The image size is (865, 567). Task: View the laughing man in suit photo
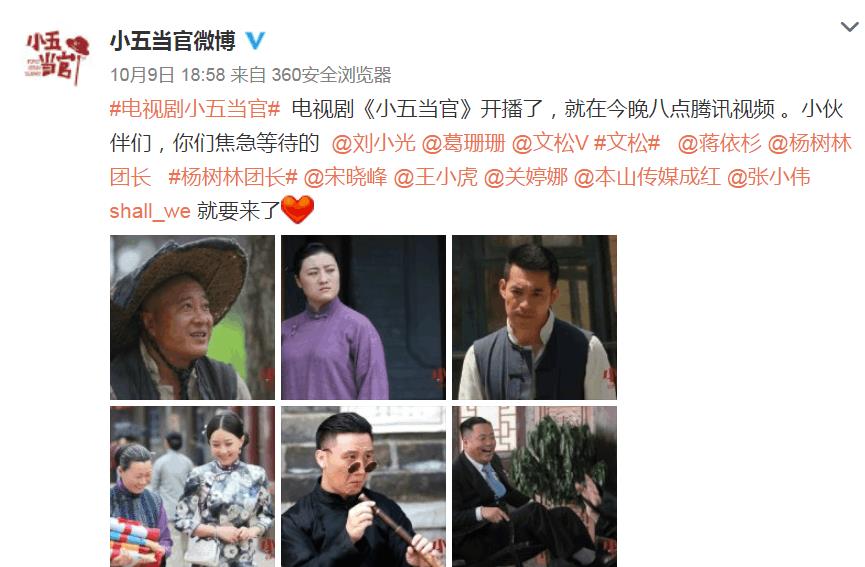click(535, 486)
